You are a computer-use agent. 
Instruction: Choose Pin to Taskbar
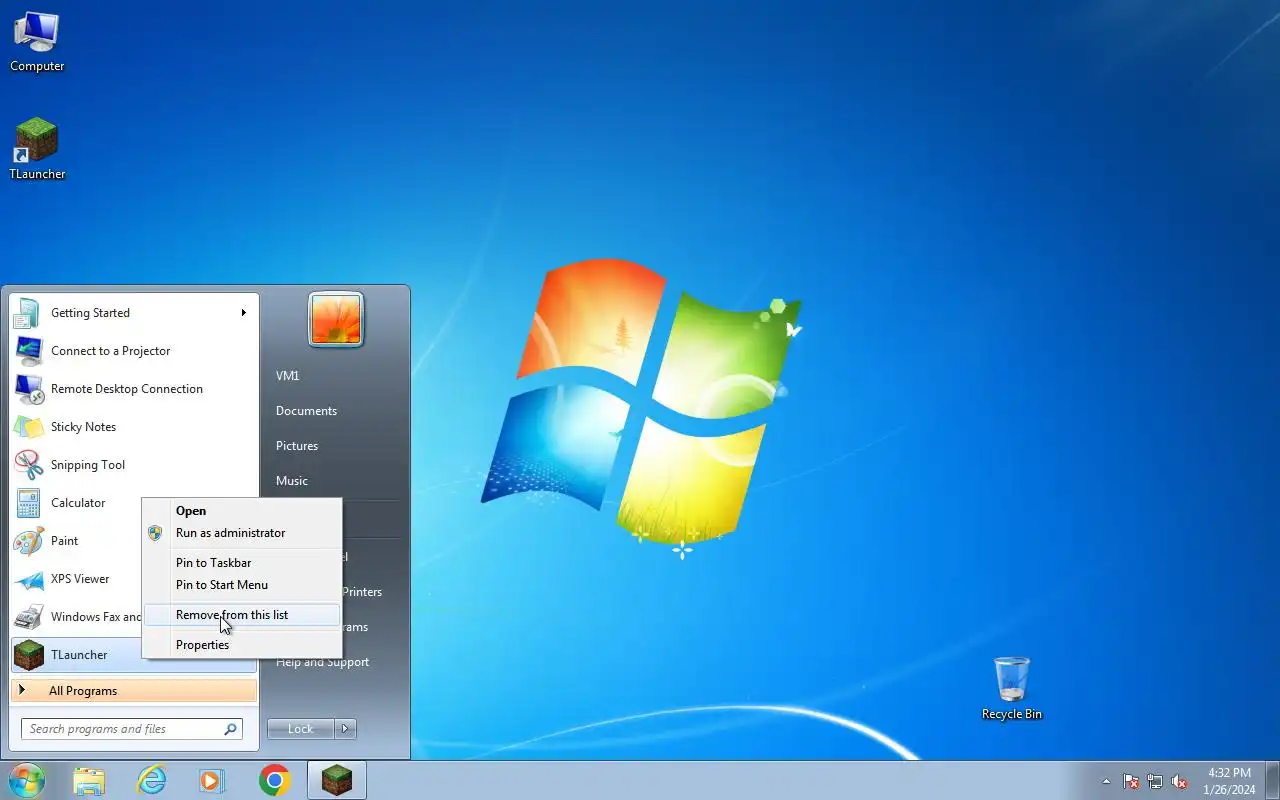click(242, 563)
